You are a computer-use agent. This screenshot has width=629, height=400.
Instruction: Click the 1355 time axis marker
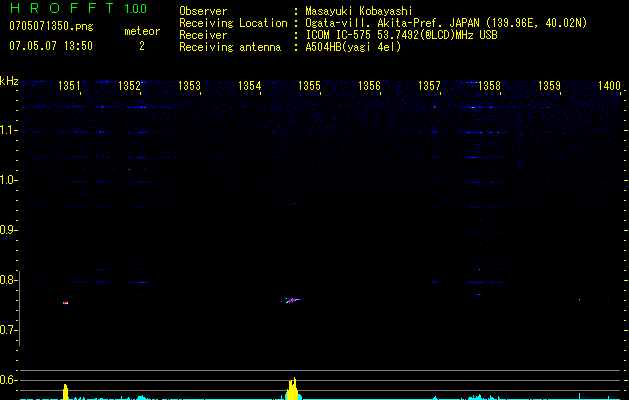coord(309,86)
